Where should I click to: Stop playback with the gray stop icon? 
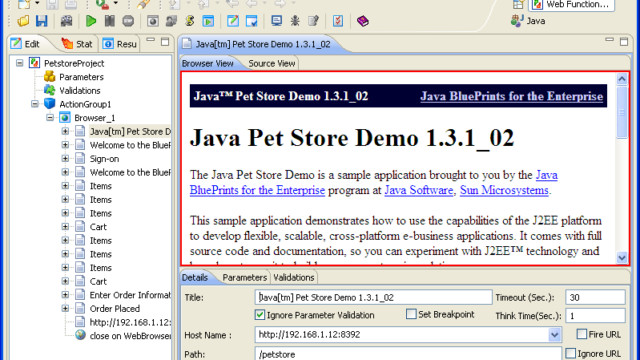point(128,21)
